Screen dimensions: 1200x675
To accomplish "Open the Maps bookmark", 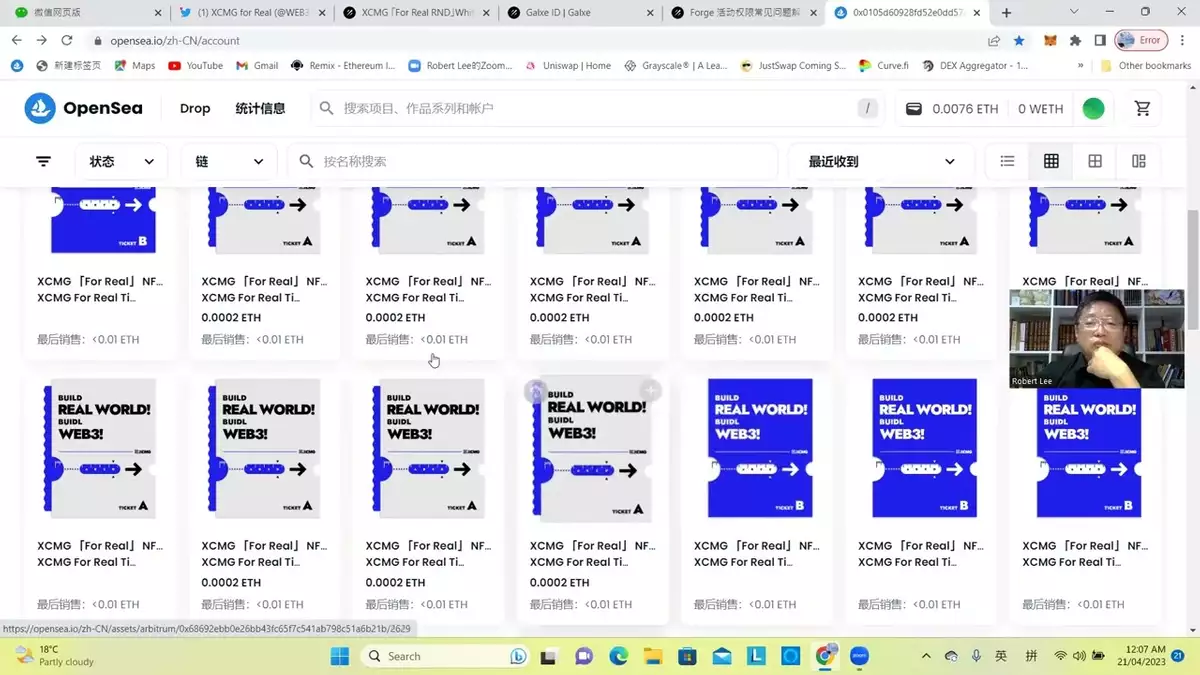I will click(x=135, y=66).
